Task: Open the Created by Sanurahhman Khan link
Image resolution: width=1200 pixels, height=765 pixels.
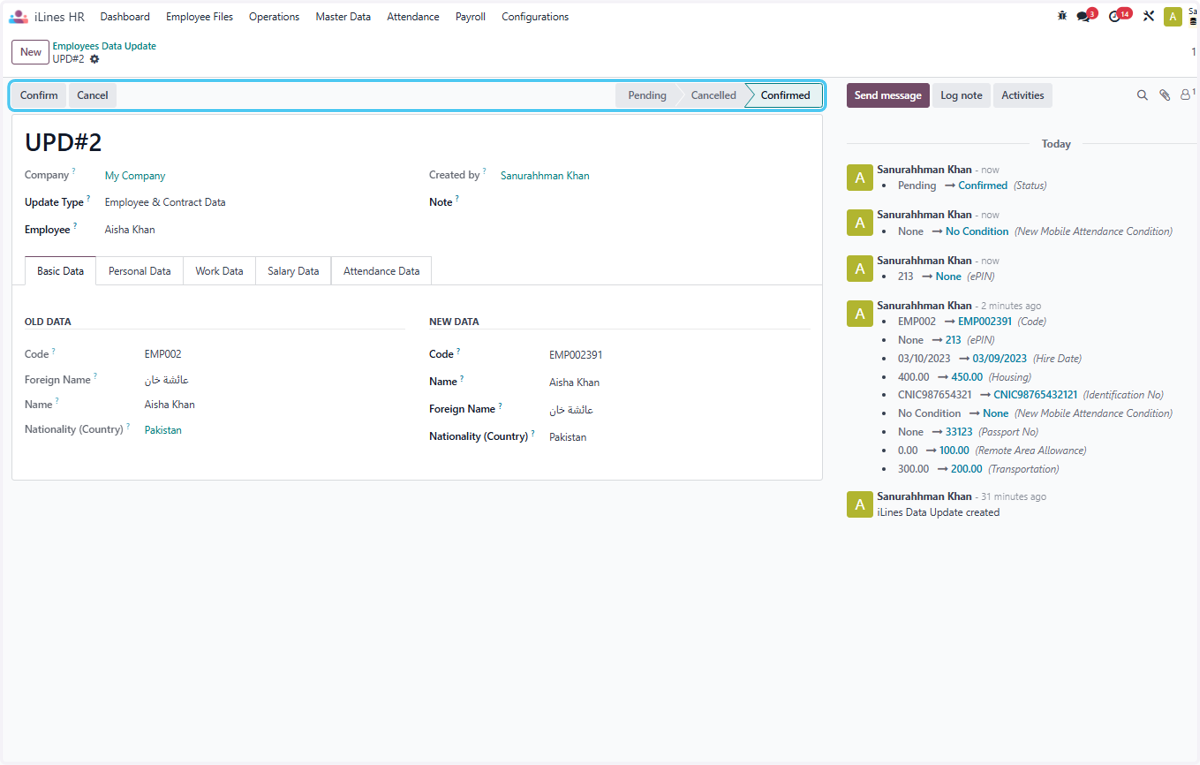Action: (545, 176)
